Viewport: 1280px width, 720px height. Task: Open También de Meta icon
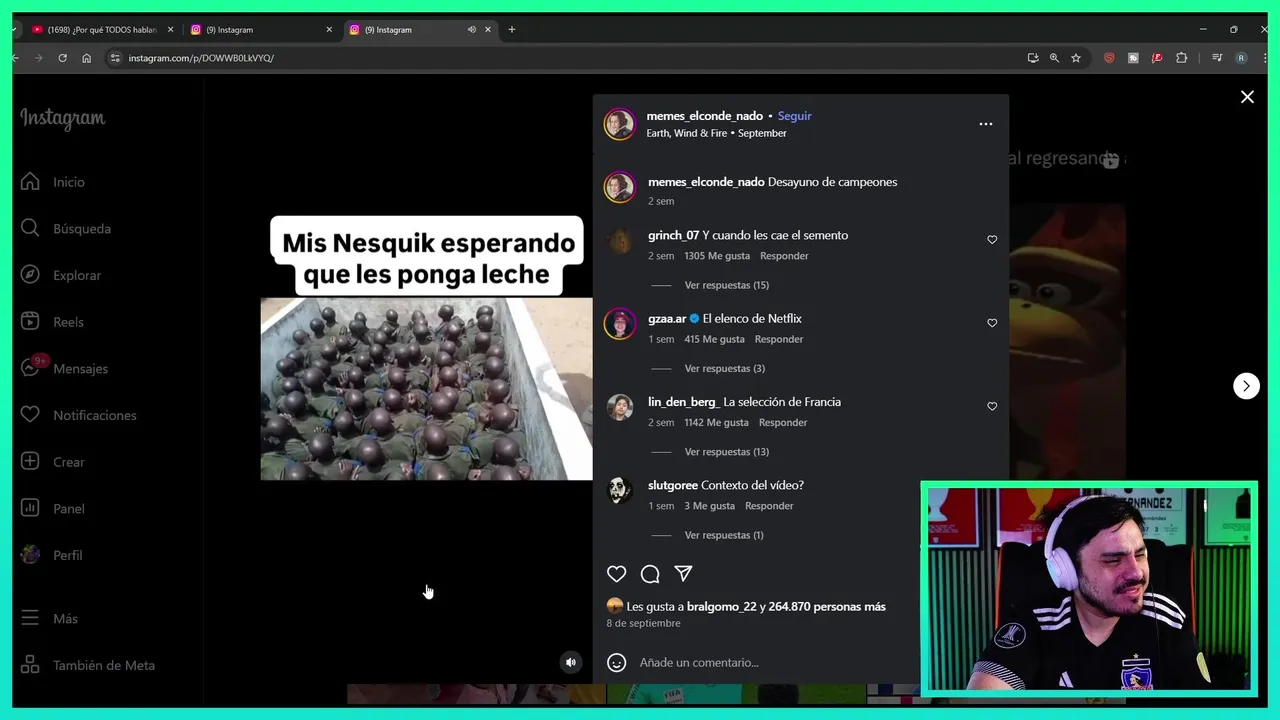click(x=30, y=665)
